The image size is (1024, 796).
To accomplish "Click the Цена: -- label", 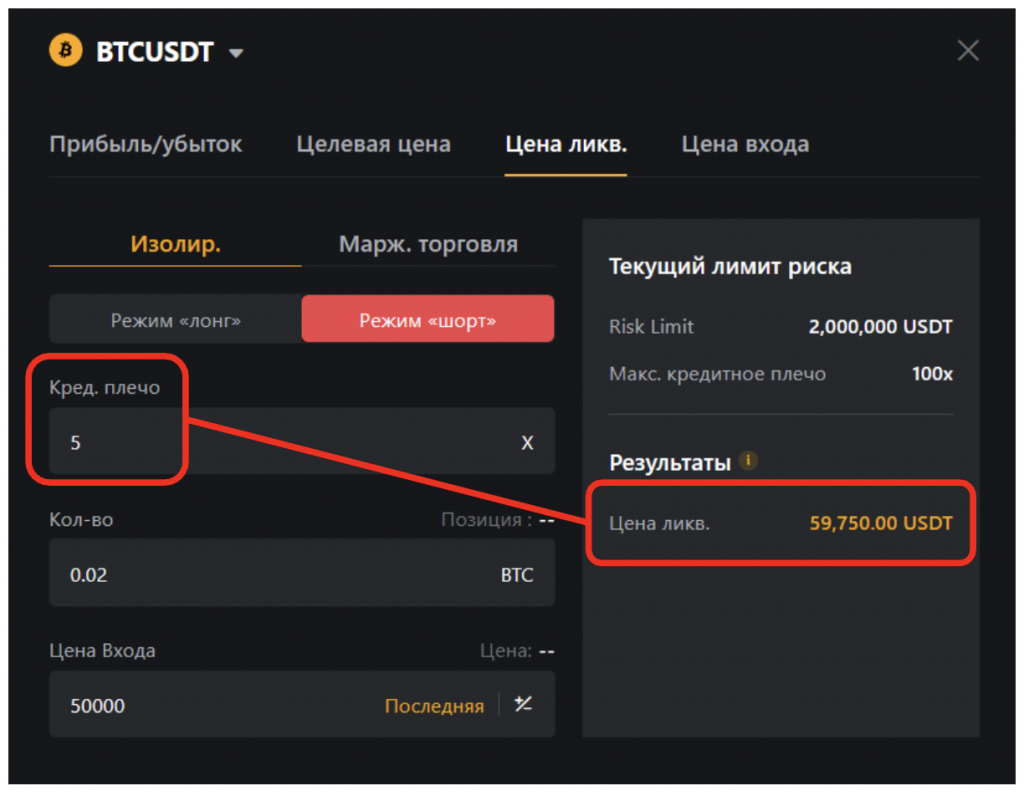I will pos(517,651).
